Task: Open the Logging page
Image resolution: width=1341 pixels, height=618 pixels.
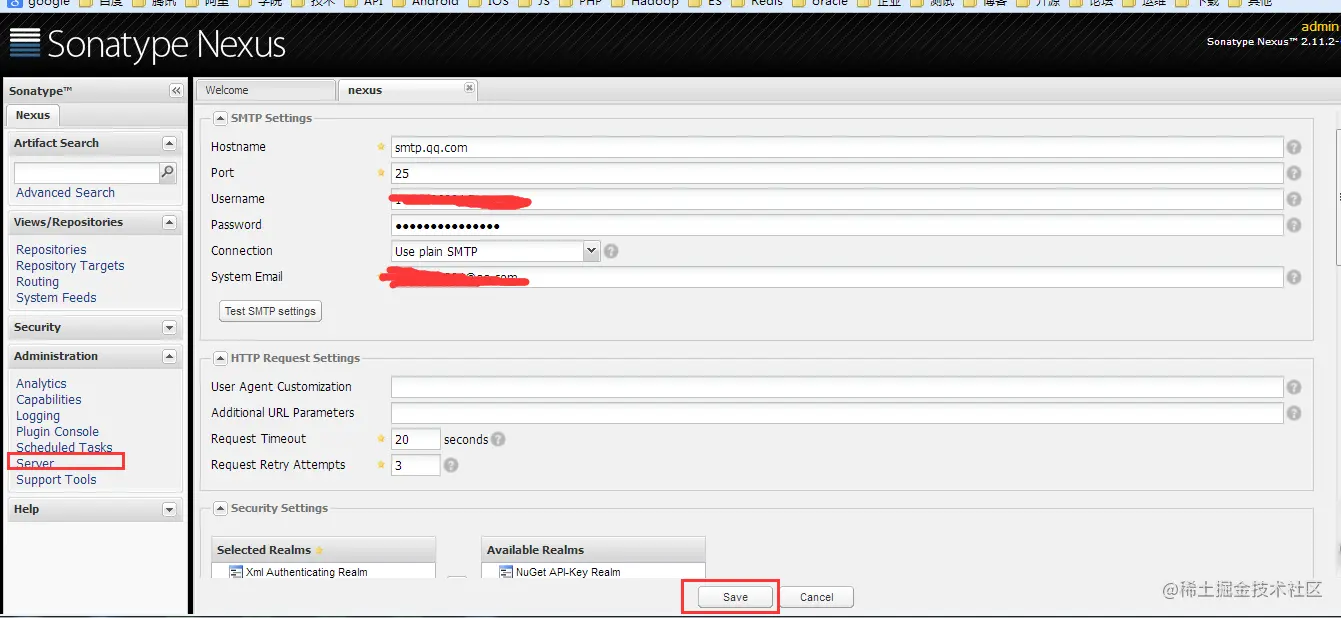Action: point(38,416)
